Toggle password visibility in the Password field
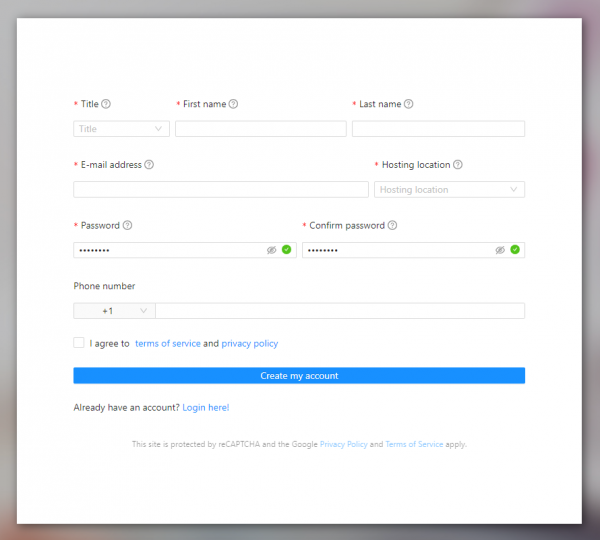This screenshot has height=540, width=600. (x=271, y=250)
